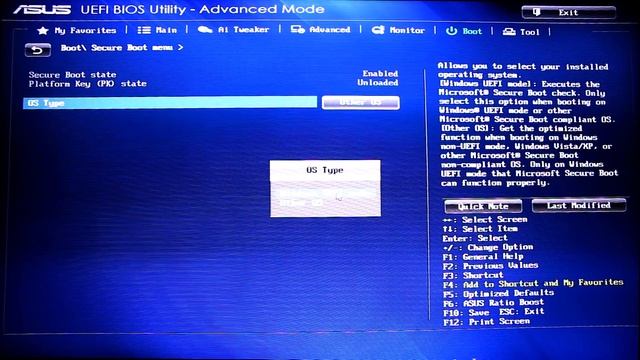This screenshot has width=640, height=360.
Task: Open the My Favorites tab
Action: click(77, 31)
